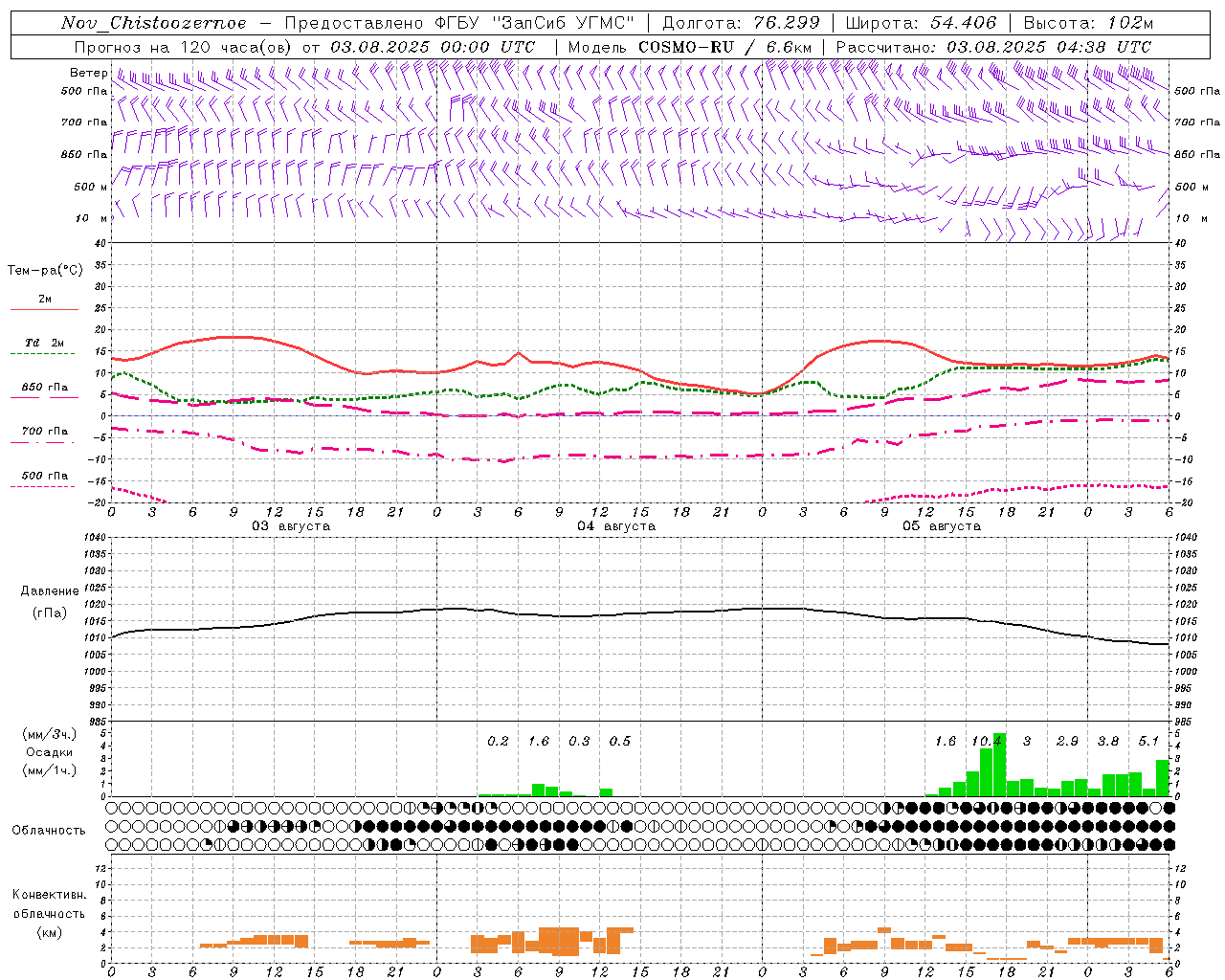1225x980 pixels.
Task: Click the Ветер panel label
Action: pos(88,73)
